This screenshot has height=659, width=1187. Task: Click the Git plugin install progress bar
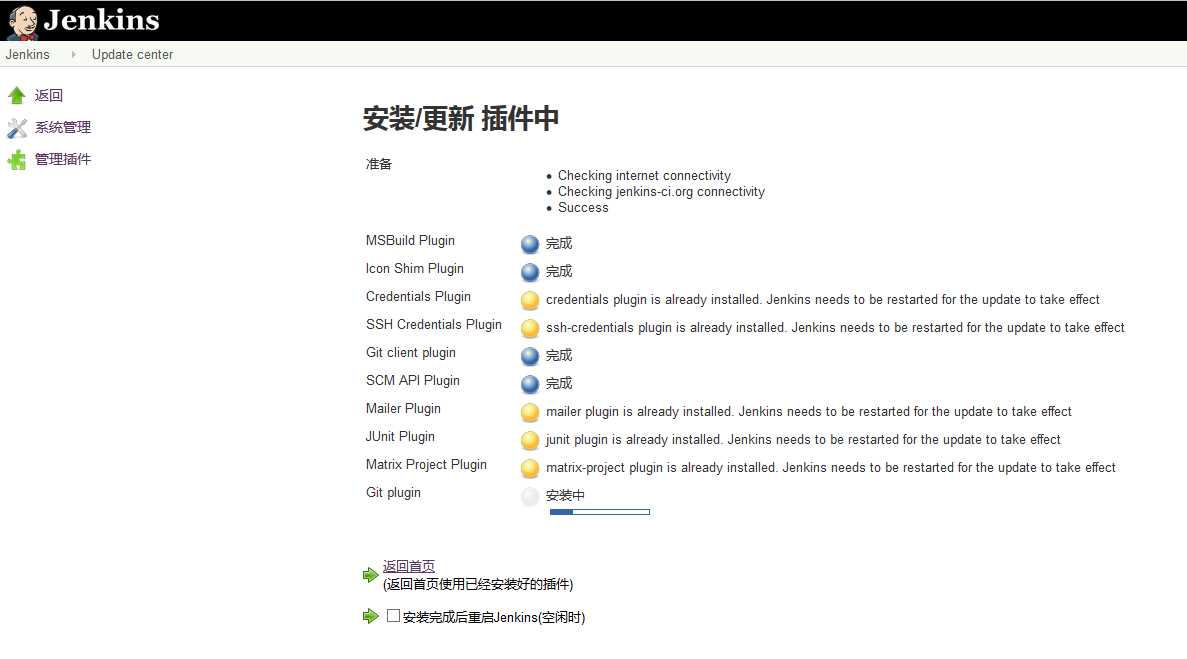(600, 512)
